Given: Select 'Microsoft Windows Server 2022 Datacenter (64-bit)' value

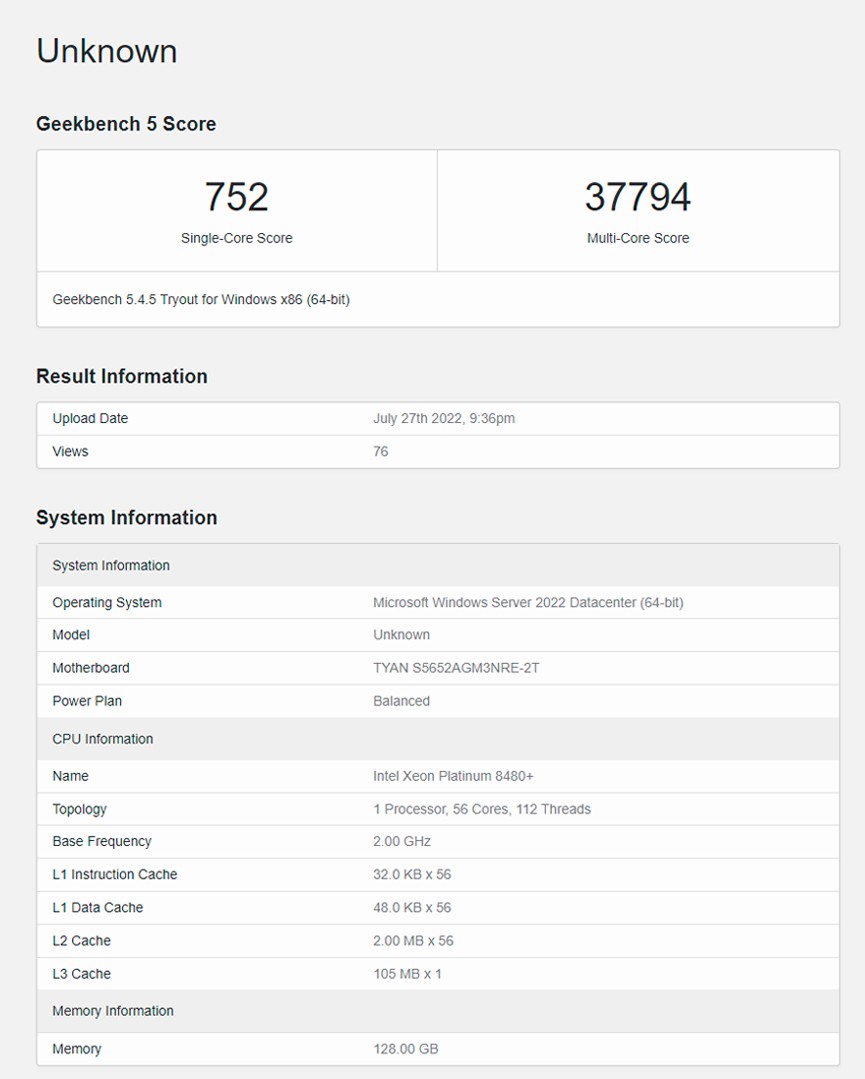Looking at the screenshot, I should click(x=528, y=603).
